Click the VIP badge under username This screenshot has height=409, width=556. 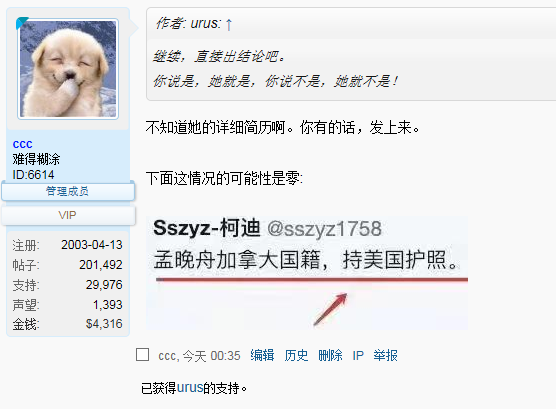click(x=68, y=215)
